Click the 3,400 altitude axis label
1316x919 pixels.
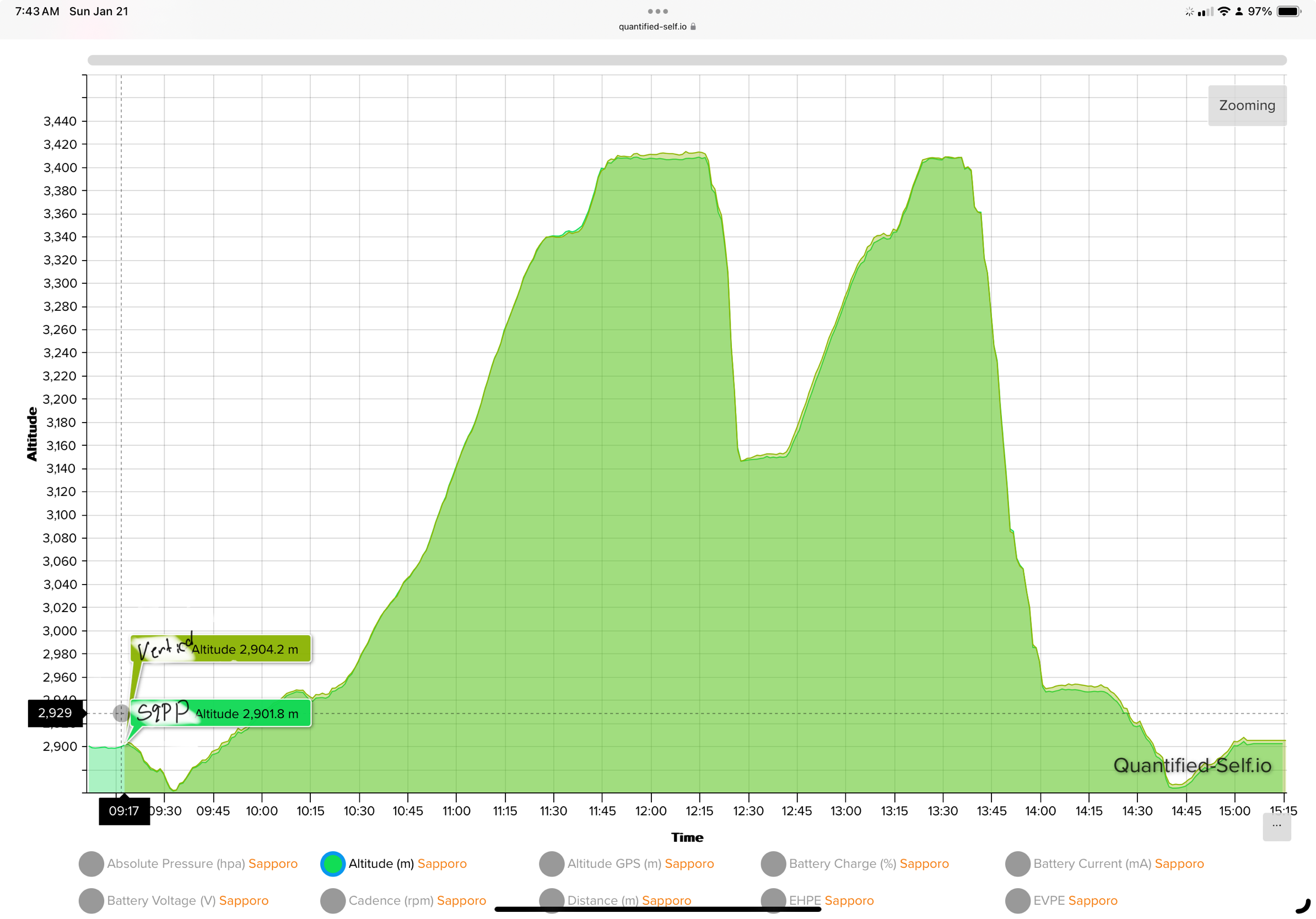pos(60,168)
